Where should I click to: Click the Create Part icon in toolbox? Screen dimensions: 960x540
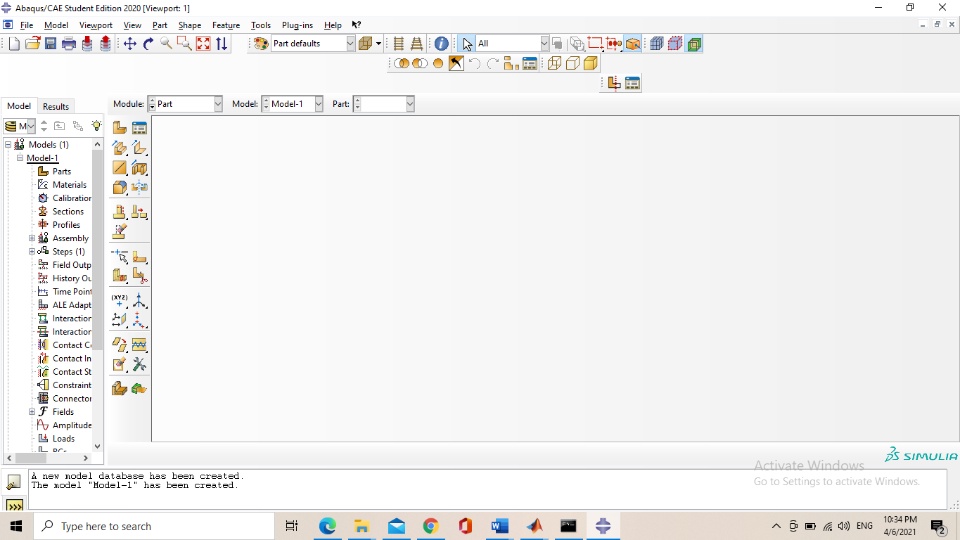(x=119, y=127)
